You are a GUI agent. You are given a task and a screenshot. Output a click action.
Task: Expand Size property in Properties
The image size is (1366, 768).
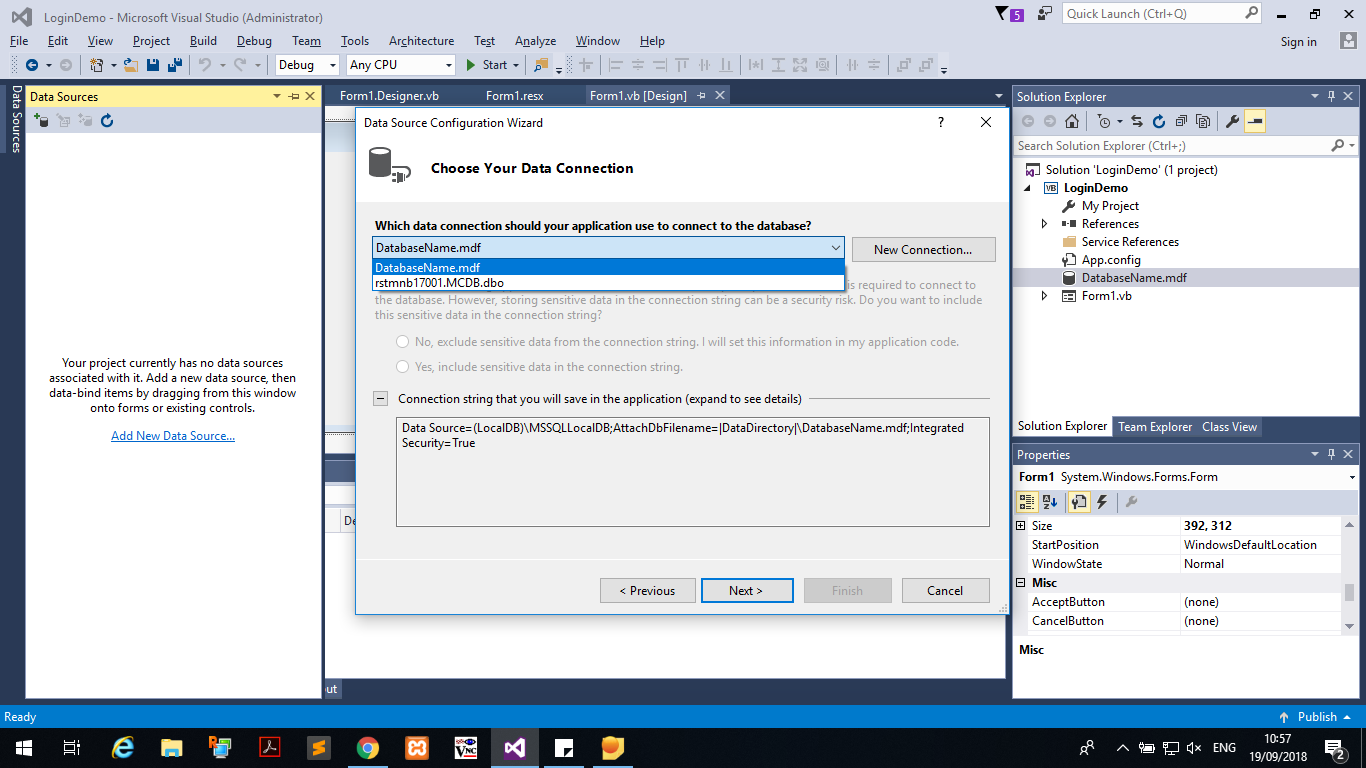(1021, 526)
